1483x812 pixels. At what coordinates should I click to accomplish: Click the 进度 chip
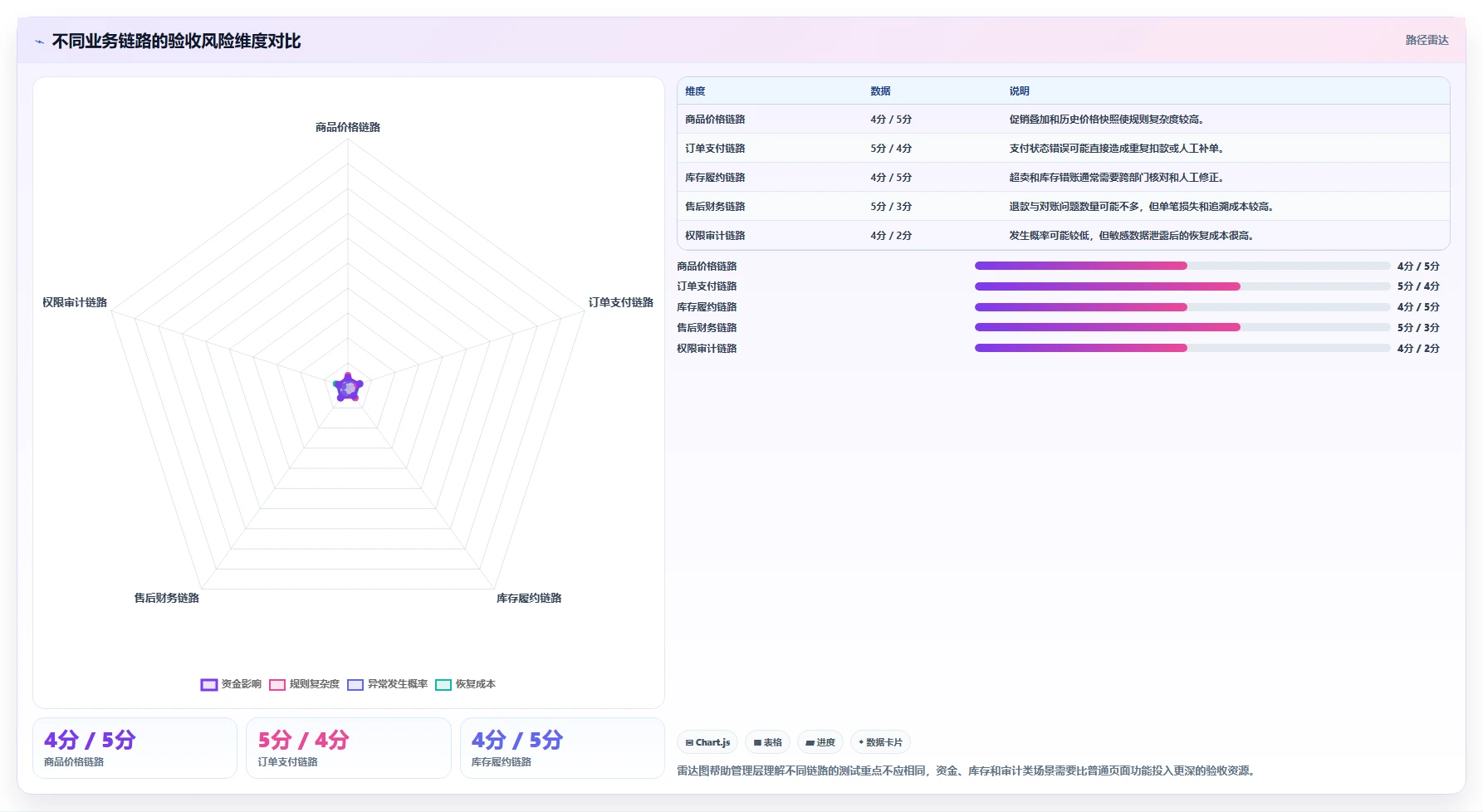pyautogui.click(x=820, y=742)
